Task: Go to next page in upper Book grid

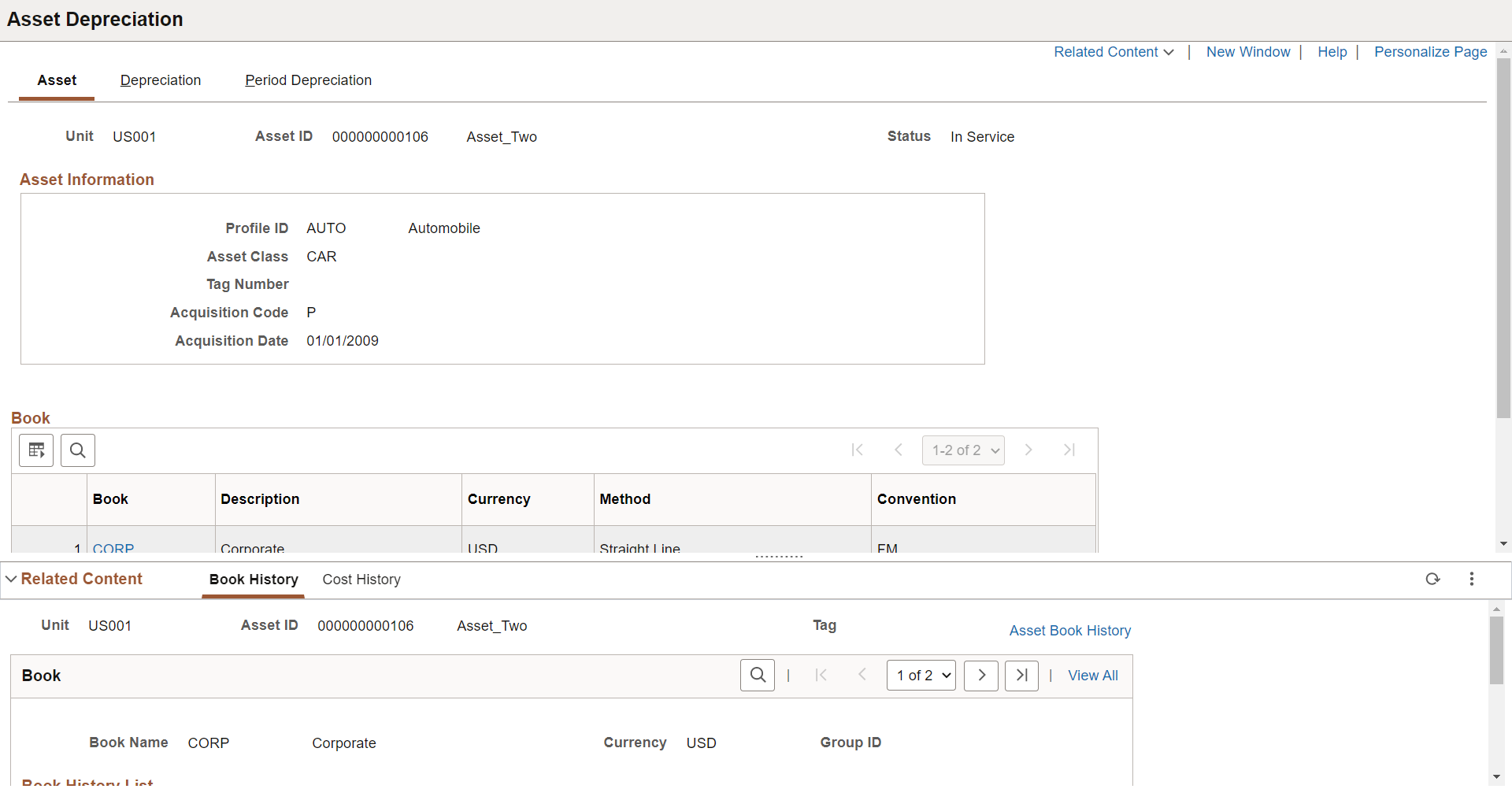Action: (1028, 450)
